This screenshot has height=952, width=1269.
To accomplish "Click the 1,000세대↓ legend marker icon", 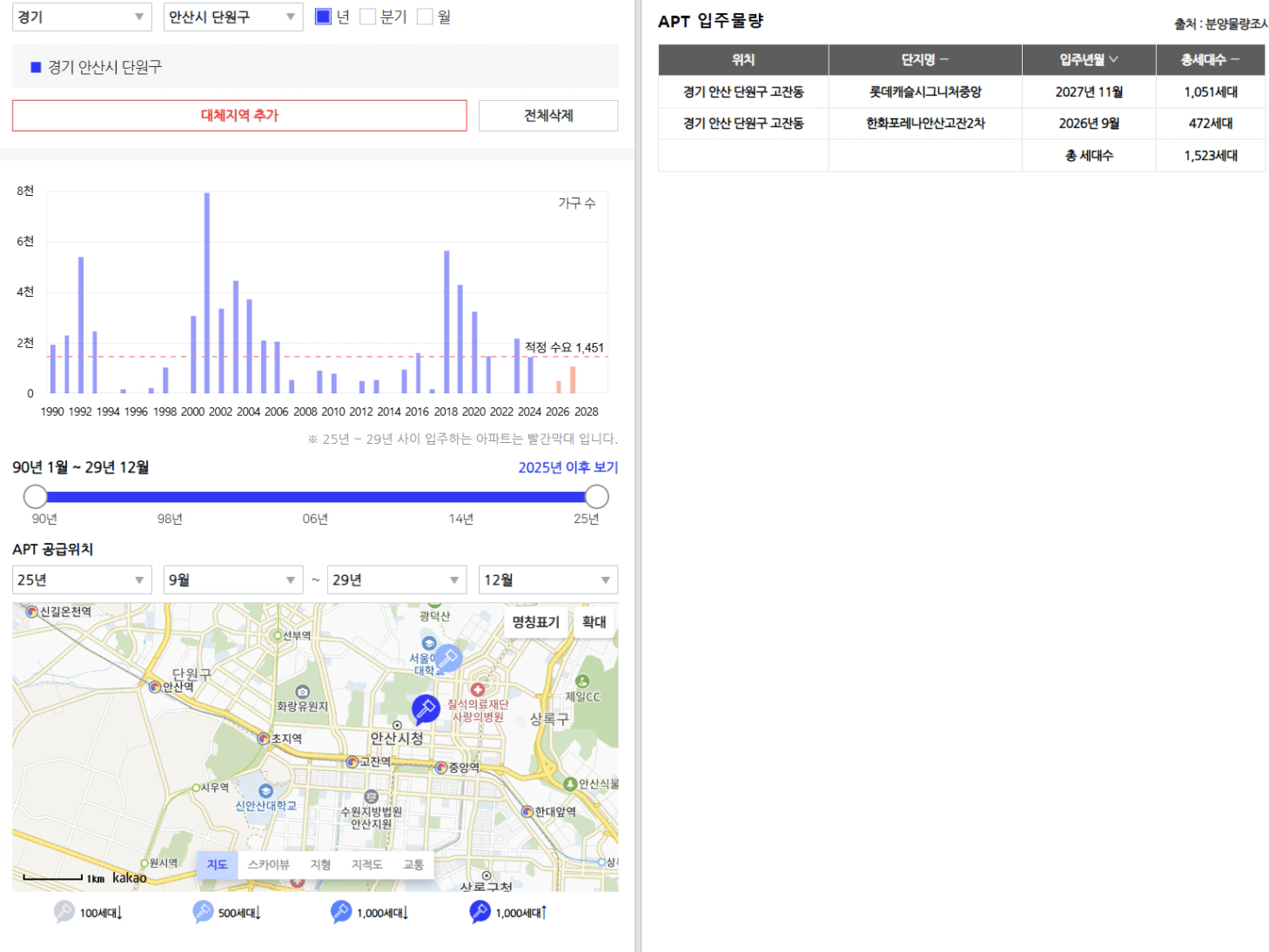I will pyautogui.click(x=341, y=912).
